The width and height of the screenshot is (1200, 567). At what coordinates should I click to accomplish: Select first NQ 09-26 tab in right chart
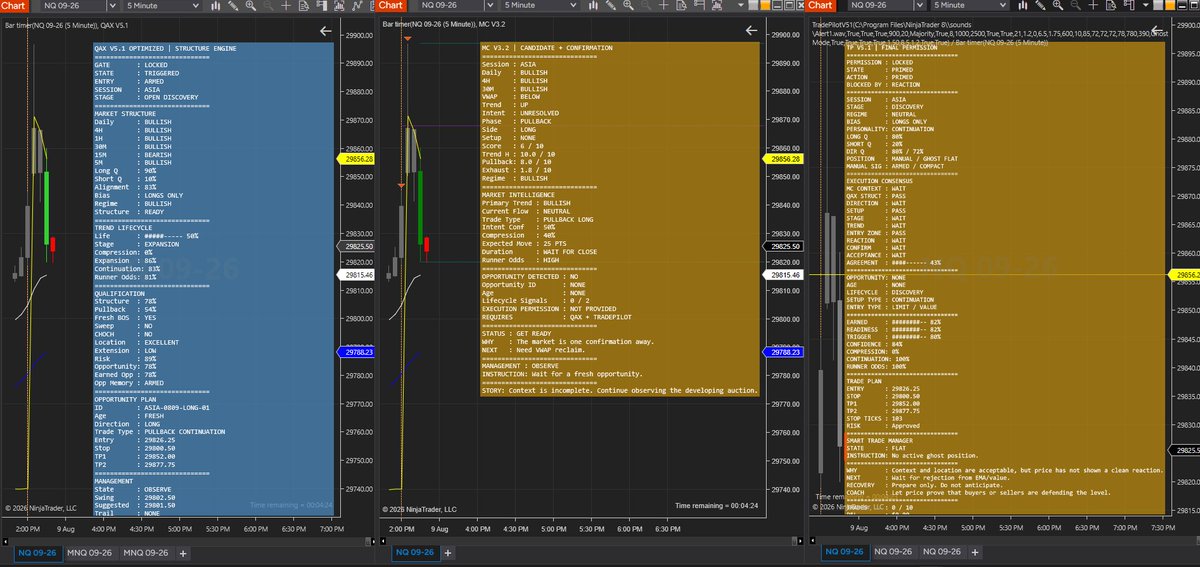[x=844, y=552]
